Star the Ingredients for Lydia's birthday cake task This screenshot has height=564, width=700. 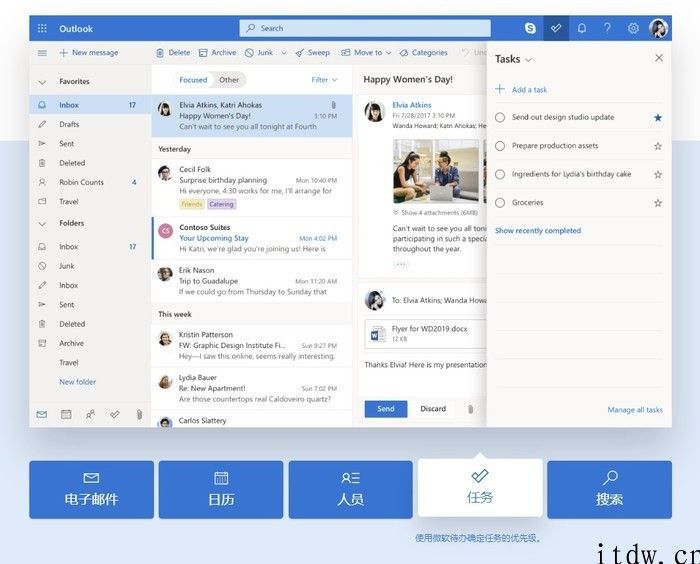point(658,175)
